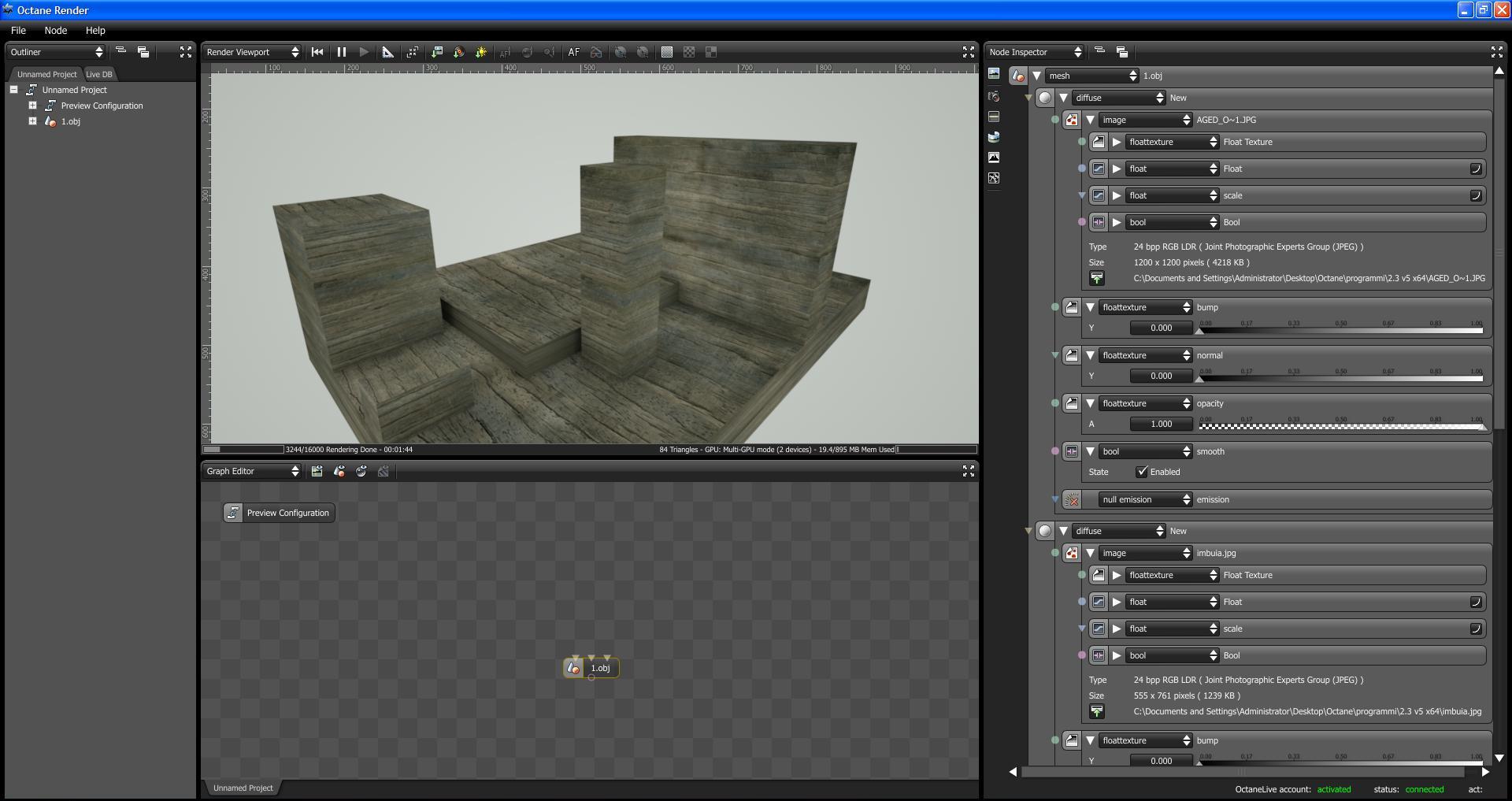Toggle the smooth Enabled checkbox

1141,472
